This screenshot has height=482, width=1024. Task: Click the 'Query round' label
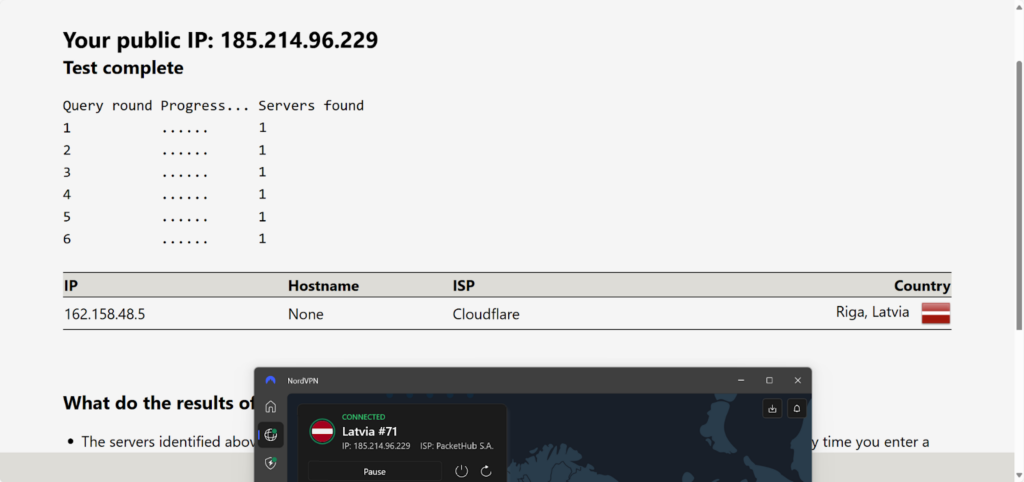tap(107, 106)
